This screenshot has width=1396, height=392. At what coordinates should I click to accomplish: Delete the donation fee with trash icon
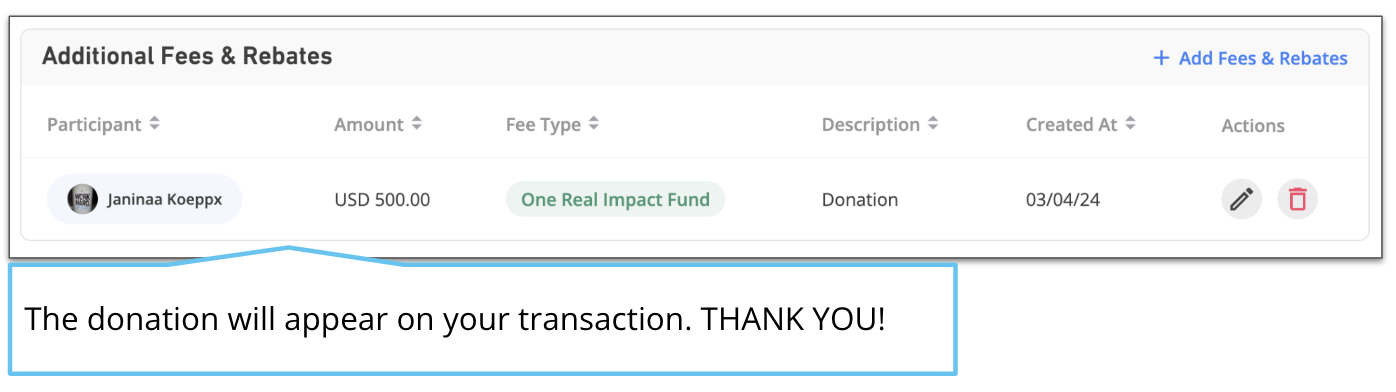coord(1297,199)
